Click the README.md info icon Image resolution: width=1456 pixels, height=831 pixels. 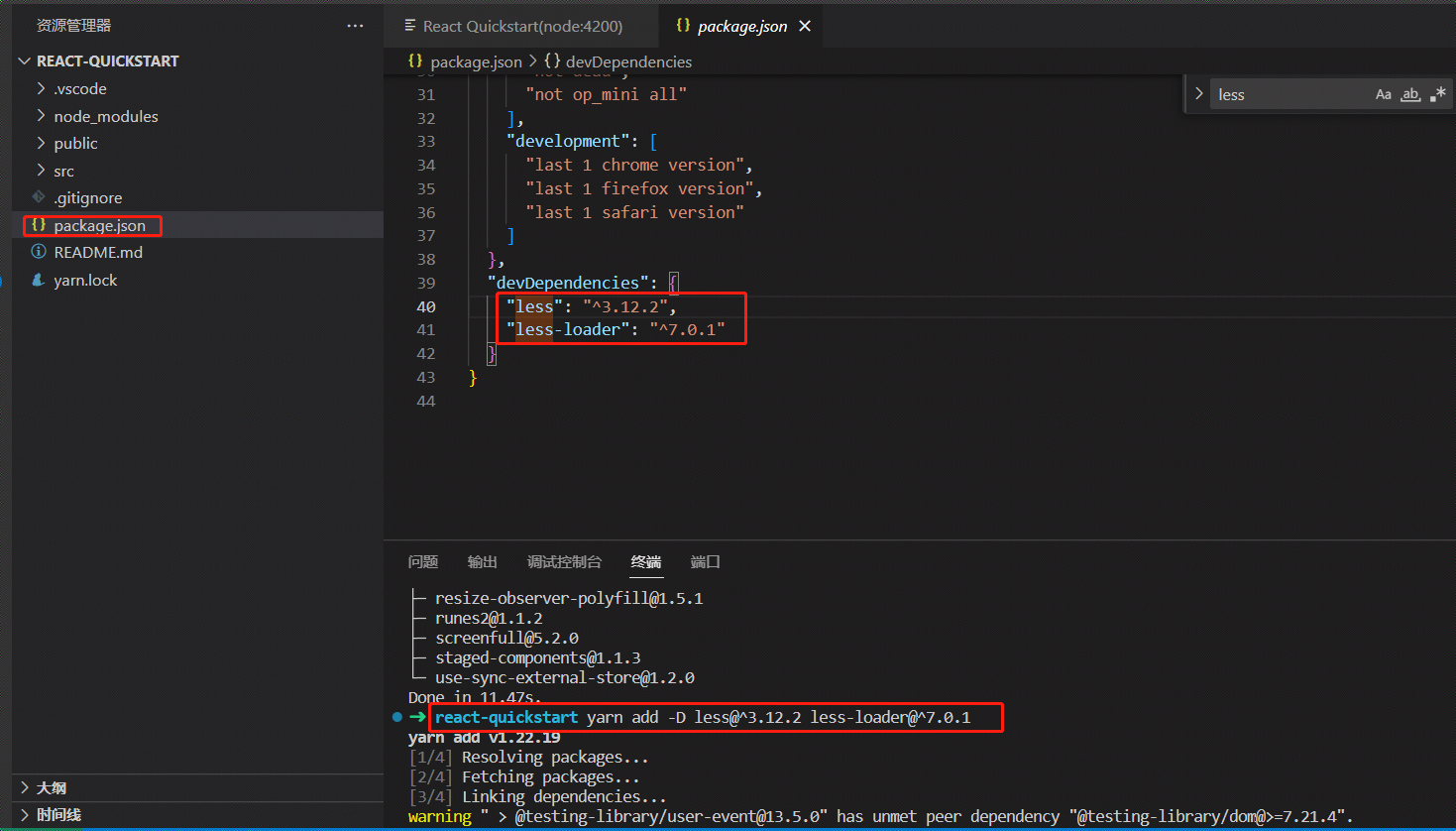(x=39, y=252)
